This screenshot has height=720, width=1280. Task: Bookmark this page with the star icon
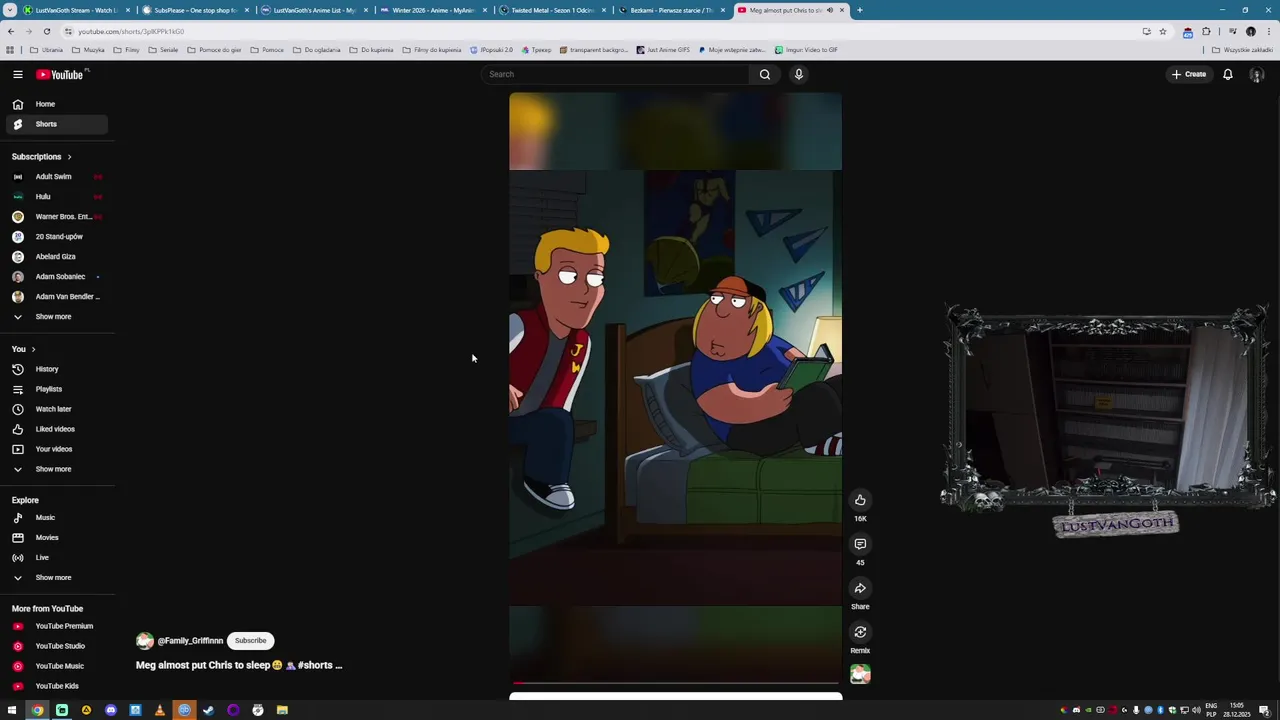(x=1162, y=31)
